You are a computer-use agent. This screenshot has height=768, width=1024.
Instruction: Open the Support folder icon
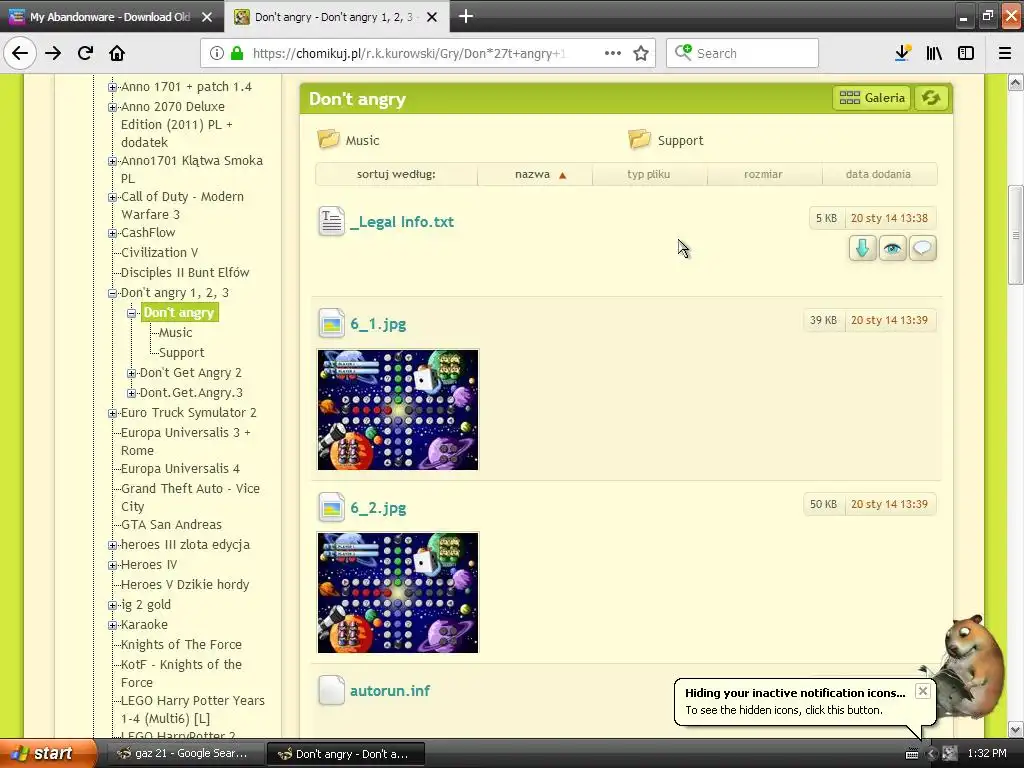tap(639, 139)
